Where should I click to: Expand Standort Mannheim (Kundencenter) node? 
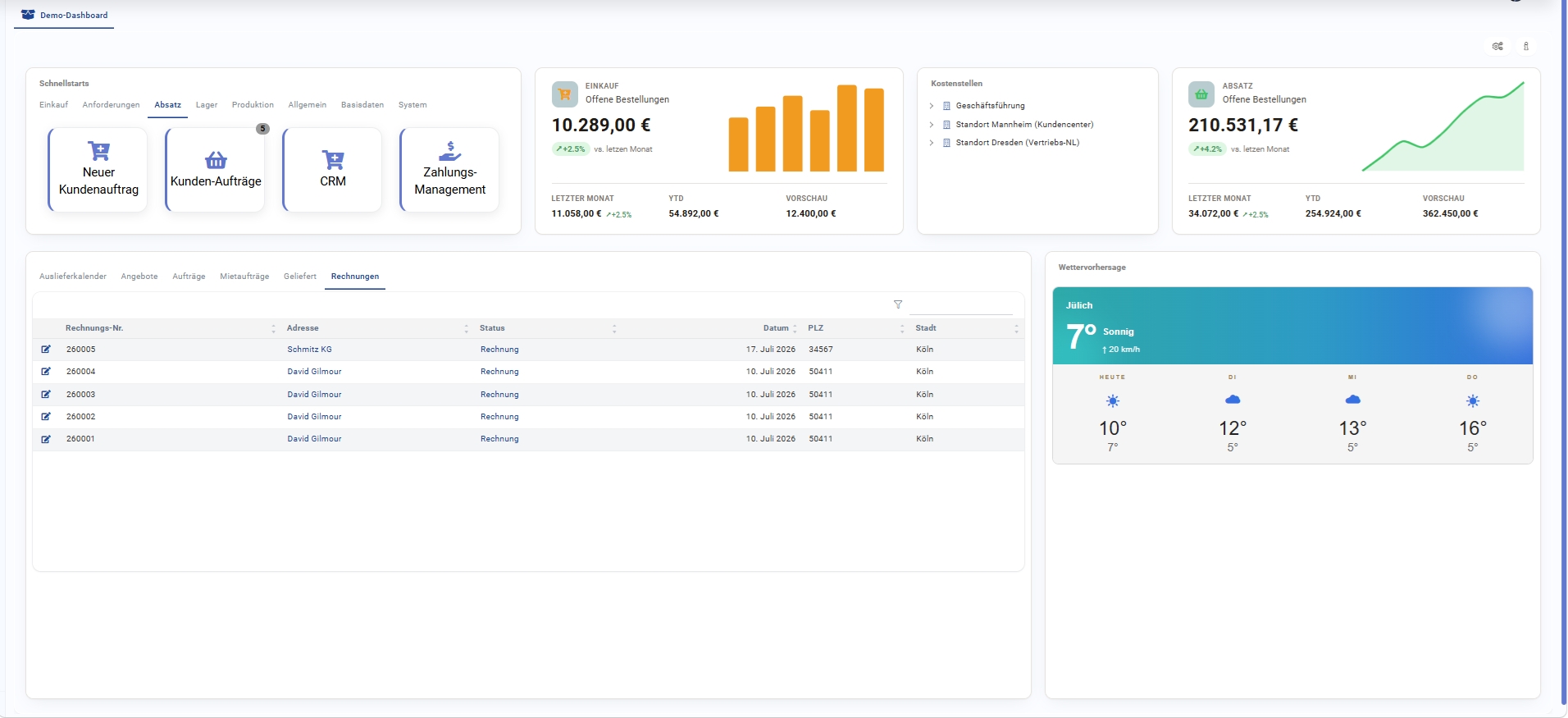932,125
